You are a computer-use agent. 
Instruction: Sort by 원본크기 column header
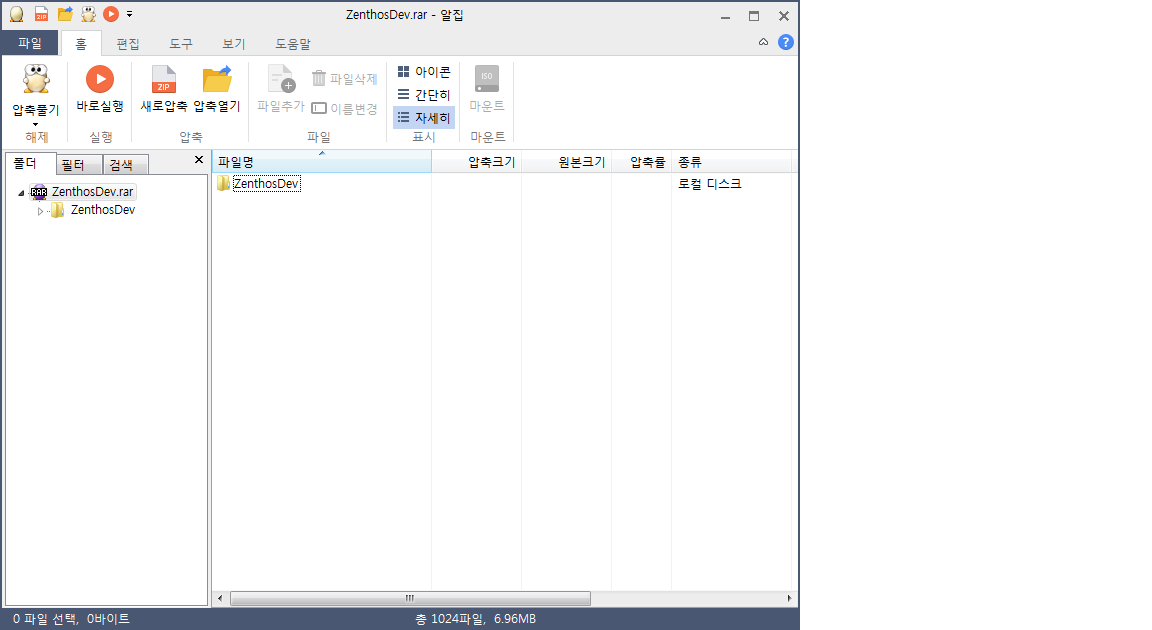click(566, 162)
